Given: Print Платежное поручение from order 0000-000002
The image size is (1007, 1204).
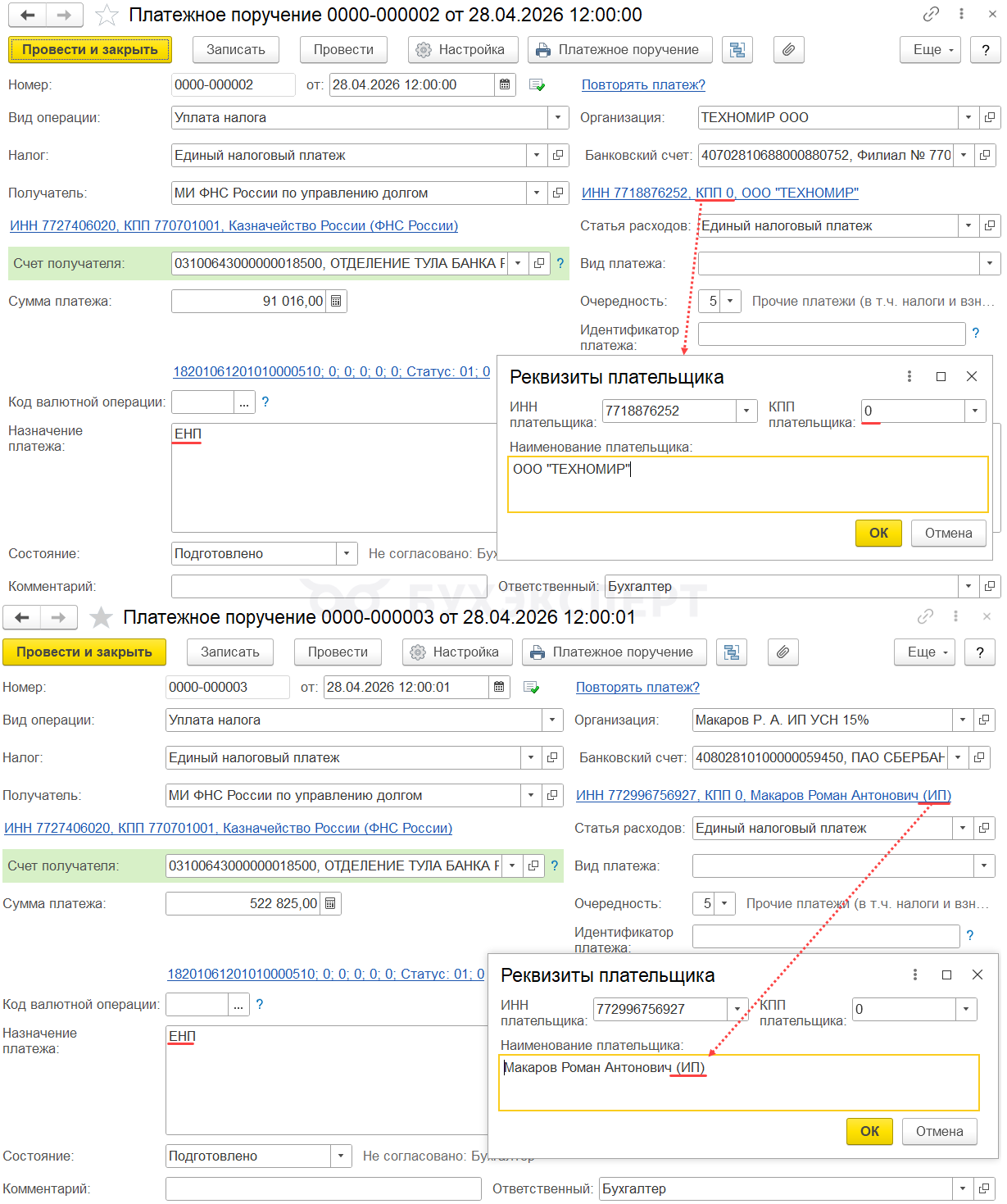Looking at the screenshot, I should click(x=620, y=50).
